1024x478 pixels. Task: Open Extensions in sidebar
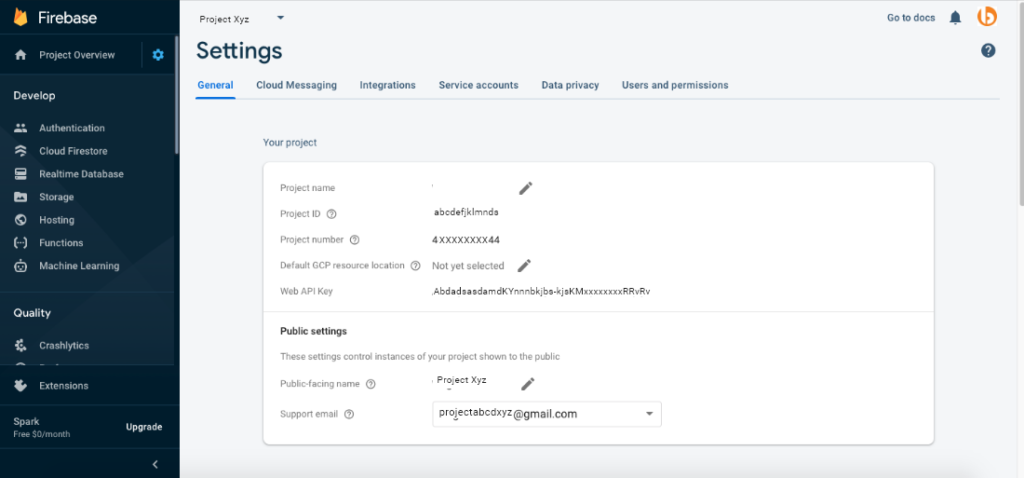coord(64,385)
